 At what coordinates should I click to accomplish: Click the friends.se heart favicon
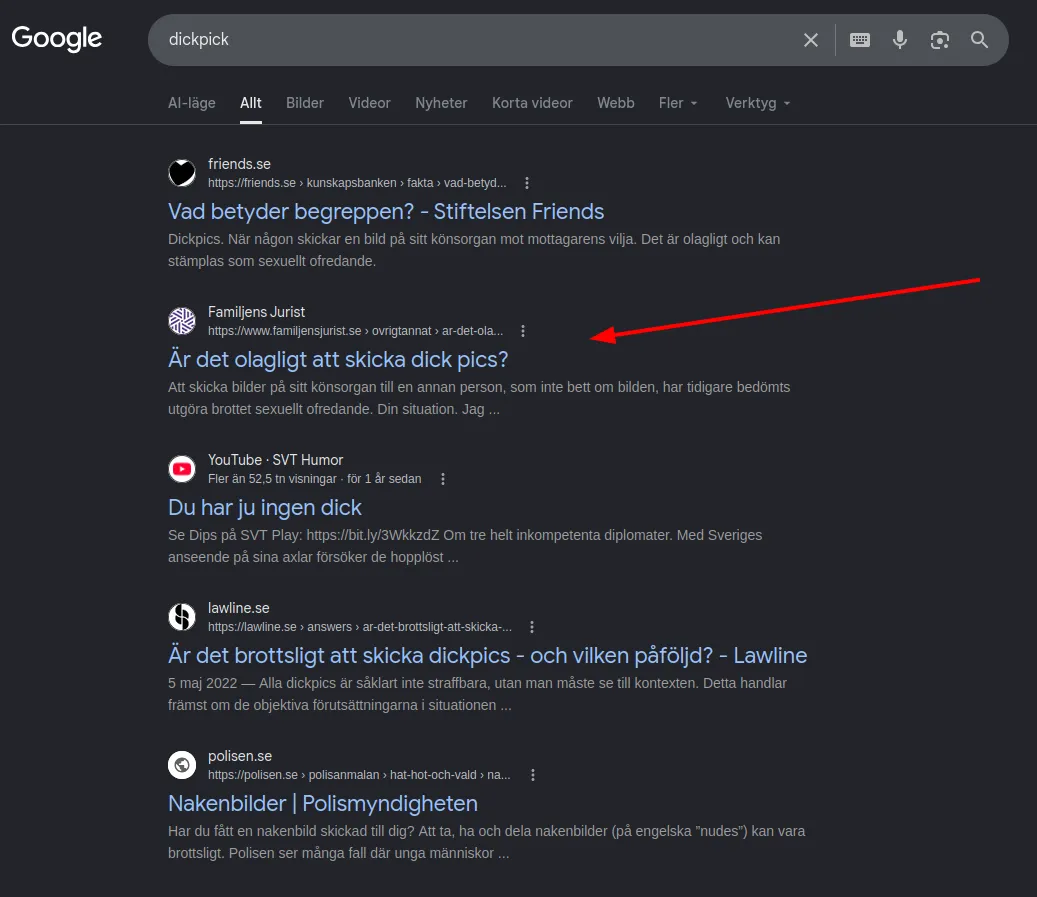tap(182, 173)
